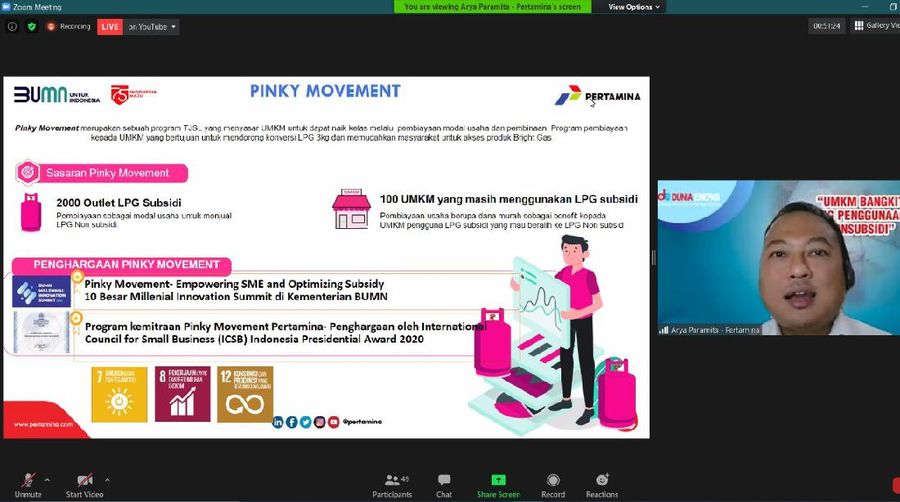Expand video options arrow beside Start Video
This screenshot has height=502, width=900.
click(x=107, y=477)
